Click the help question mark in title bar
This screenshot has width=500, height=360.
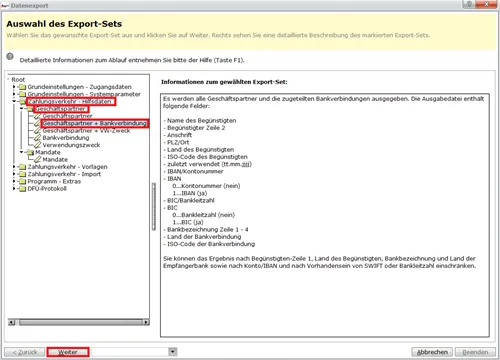coord(469,4)
